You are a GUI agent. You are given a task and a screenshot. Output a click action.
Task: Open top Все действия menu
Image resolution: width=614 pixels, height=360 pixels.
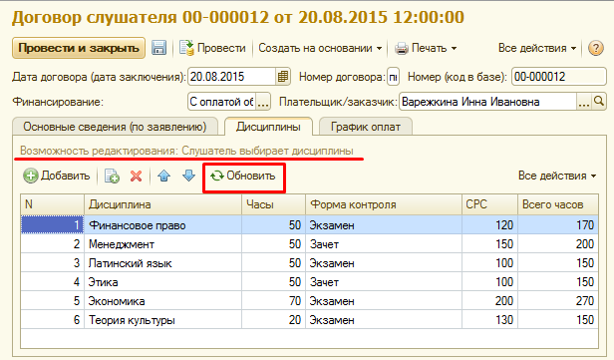(537, 48)
